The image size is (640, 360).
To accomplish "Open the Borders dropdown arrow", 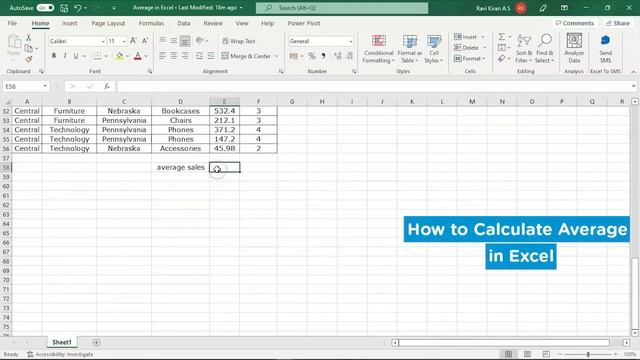I will tap(106, 56).
